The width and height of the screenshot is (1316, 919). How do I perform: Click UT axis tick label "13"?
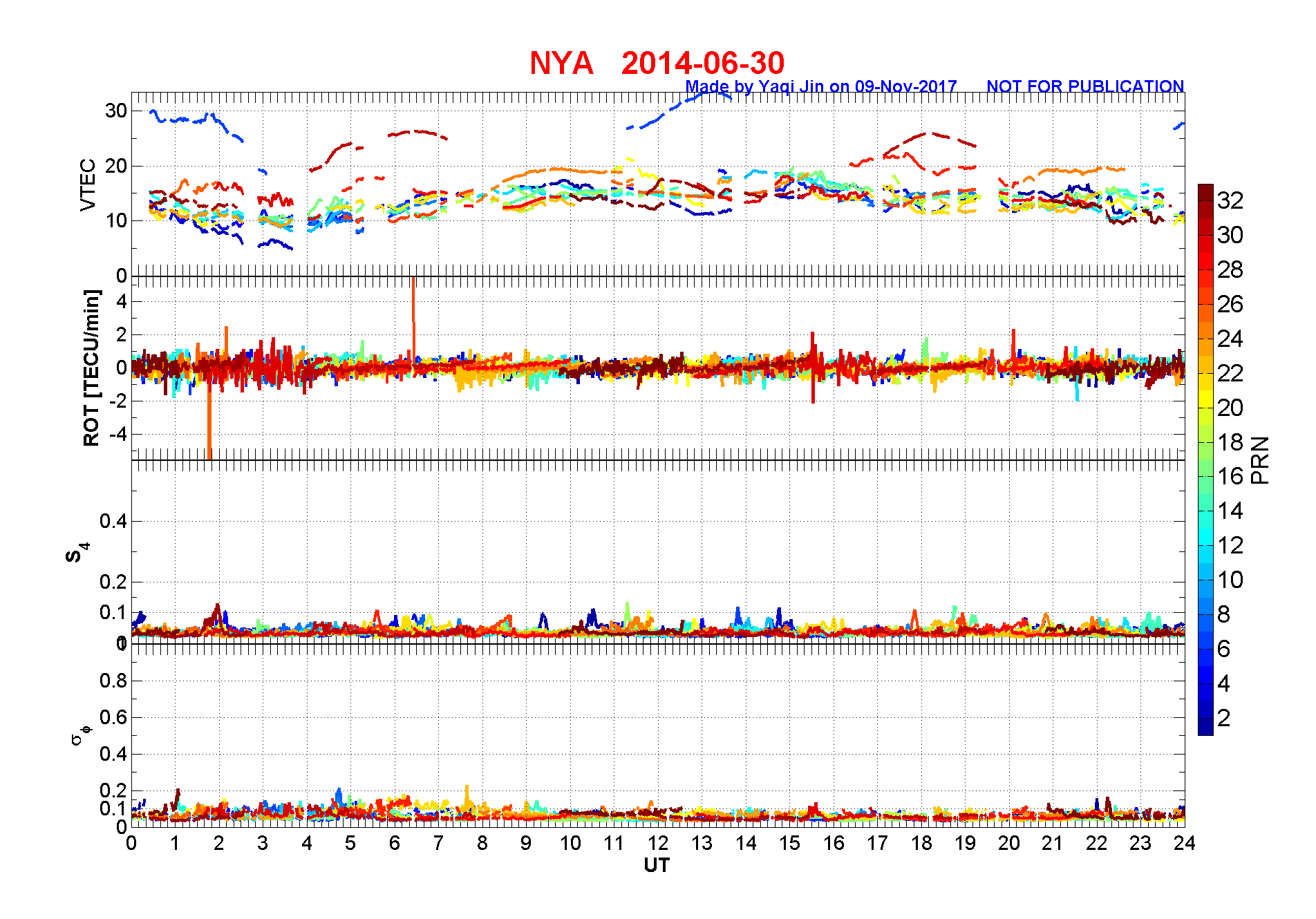coord(702,843)
